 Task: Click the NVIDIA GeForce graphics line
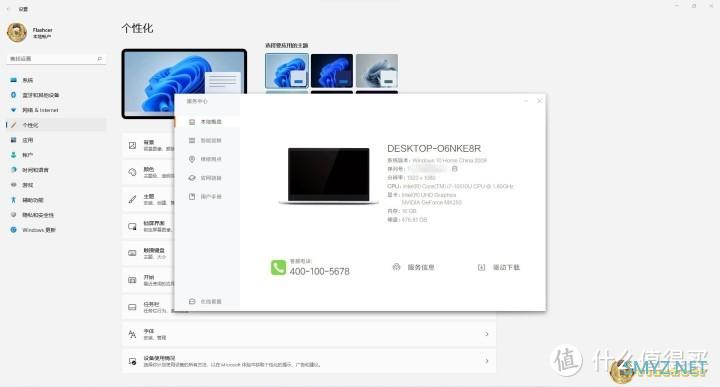[432, 202]
